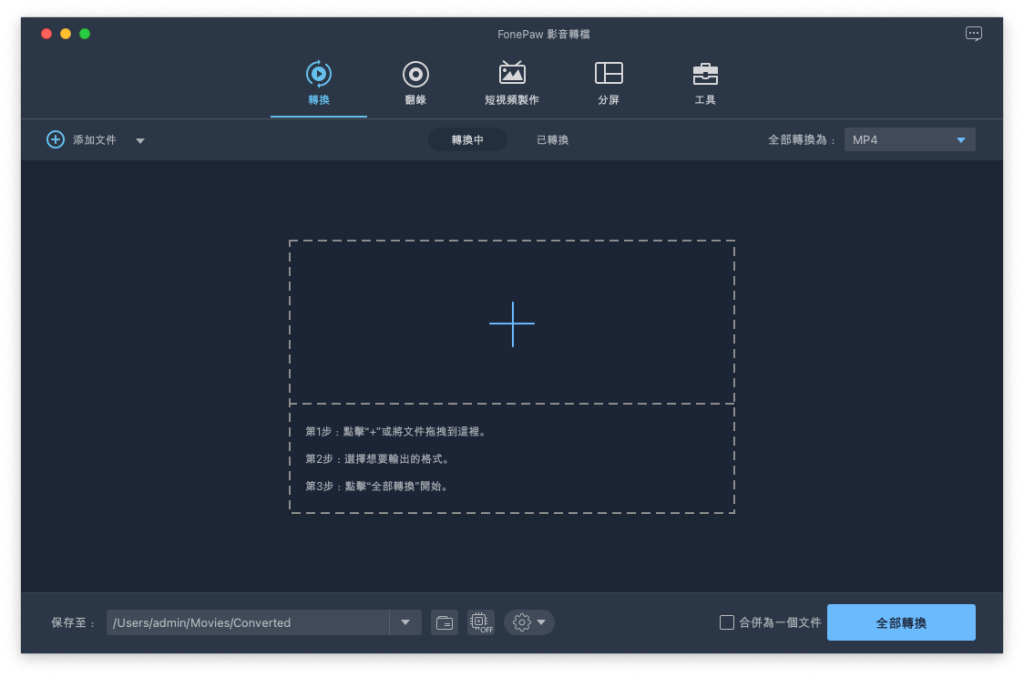The image size is (1024, 678).
Task: Click the 添加文件 plus icon
Action: (56, 140)
